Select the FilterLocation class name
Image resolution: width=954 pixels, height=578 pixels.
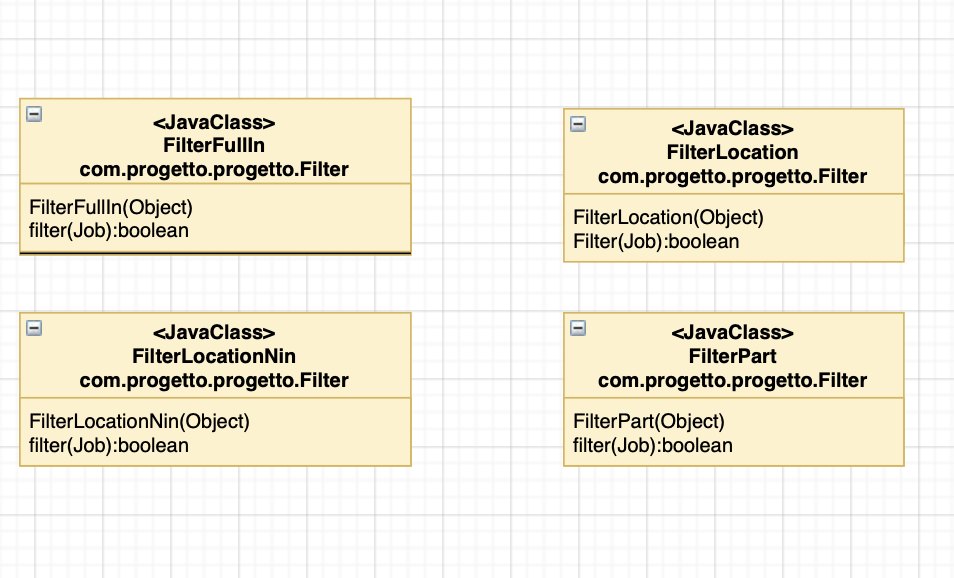(733, 152)
